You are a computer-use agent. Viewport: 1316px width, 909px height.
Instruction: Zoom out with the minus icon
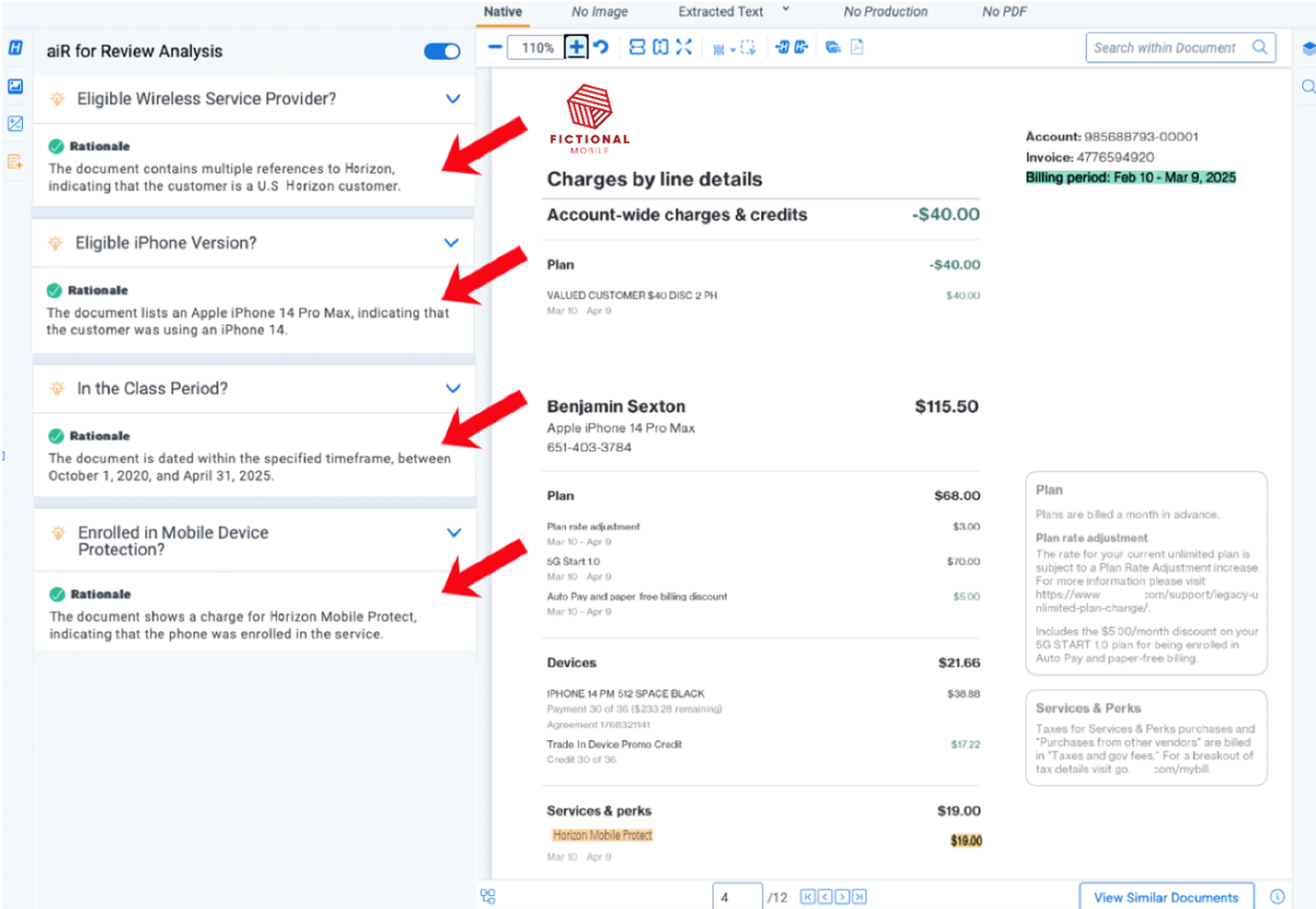point(495,47)
